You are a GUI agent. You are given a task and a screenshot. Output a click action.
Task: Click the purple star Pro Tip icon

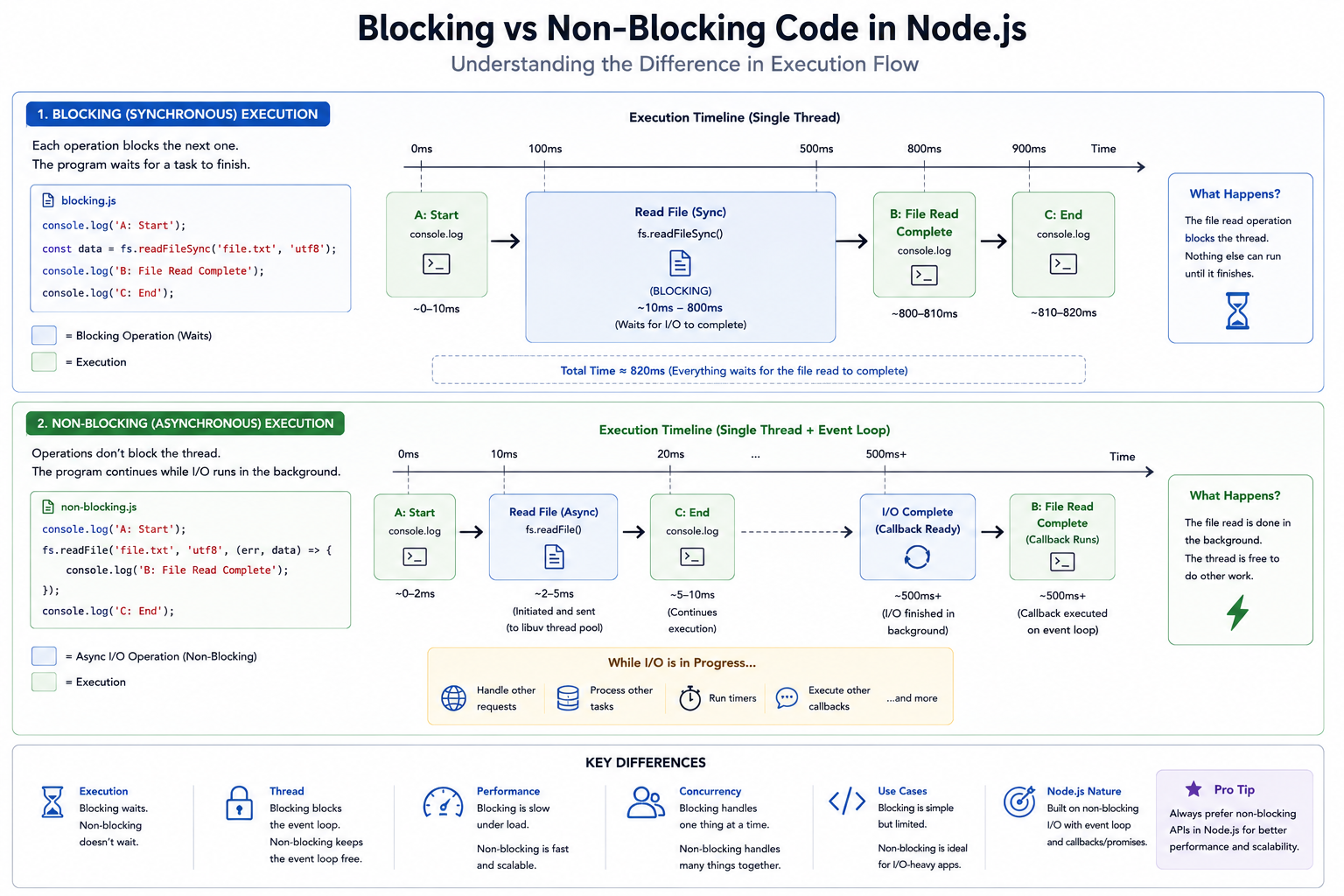(1193, 789)
